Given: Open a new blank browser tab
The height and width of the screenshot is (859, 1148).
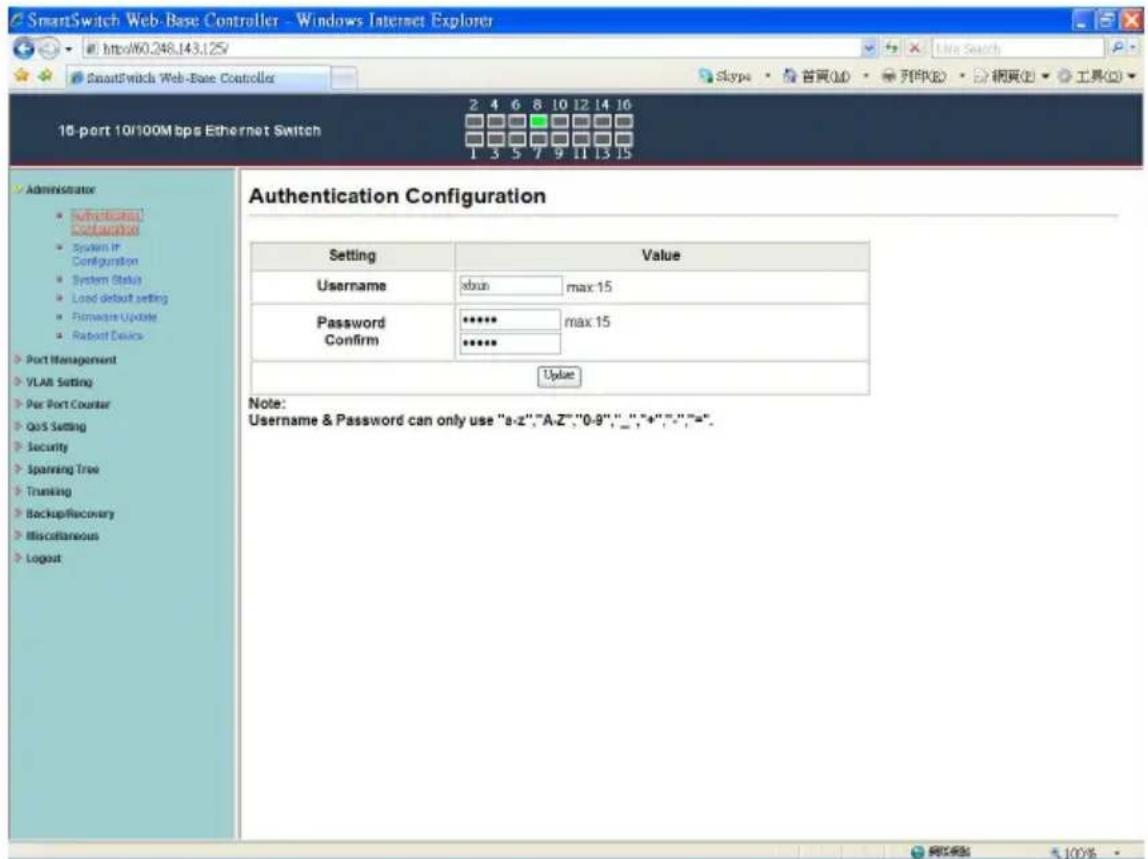Looking at the screenshot, I should 343,78.
